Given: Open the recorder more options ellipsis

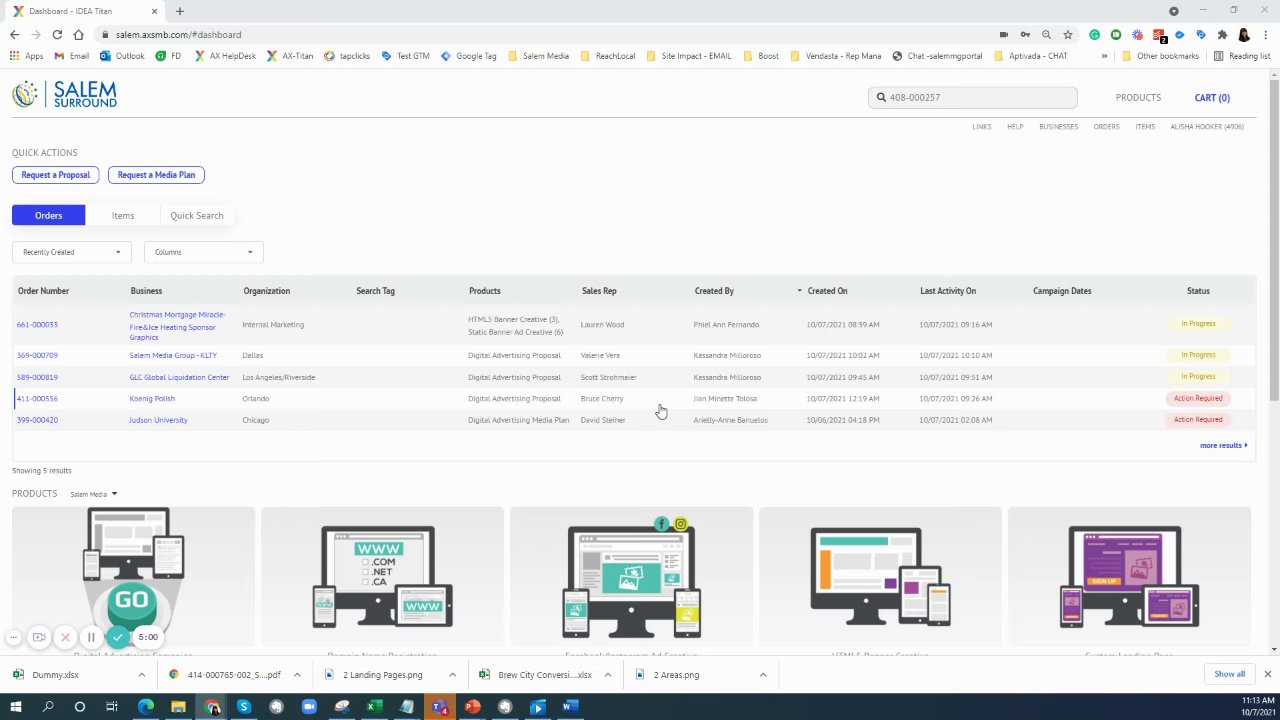Looking at the screenshot, I should point(14,637).
